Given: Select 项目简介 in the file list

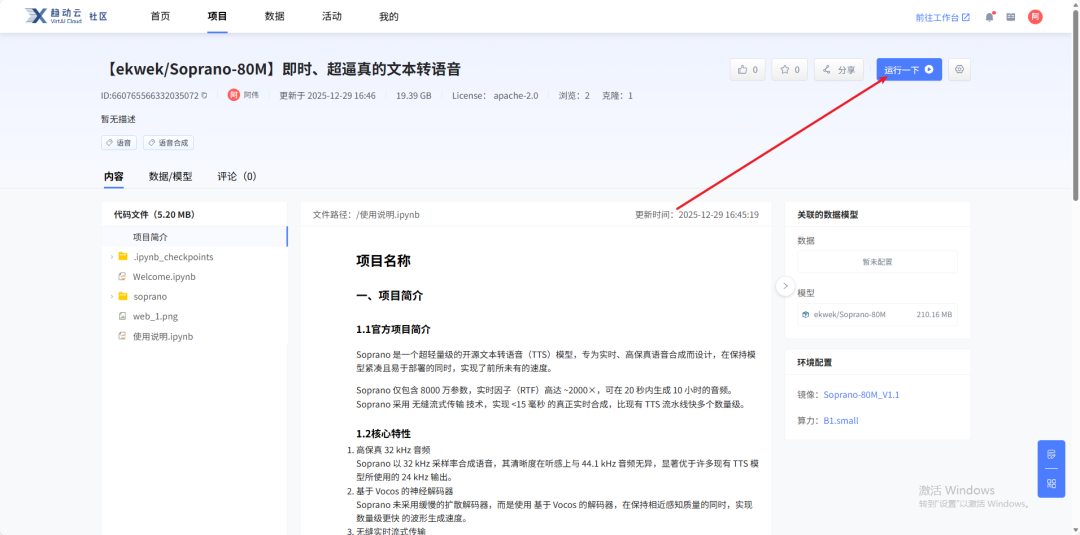Looking at the screenshot, I should 194,237.
